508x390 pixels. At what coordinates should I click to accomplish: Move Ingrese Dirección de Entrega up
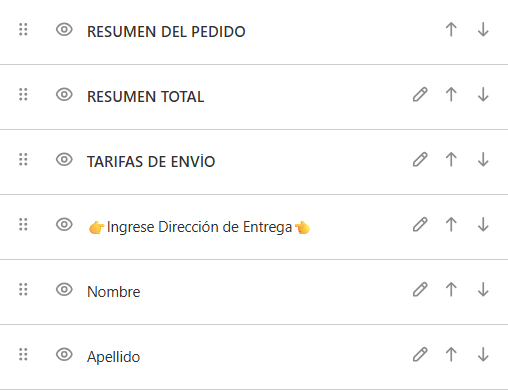pos(451,224)
